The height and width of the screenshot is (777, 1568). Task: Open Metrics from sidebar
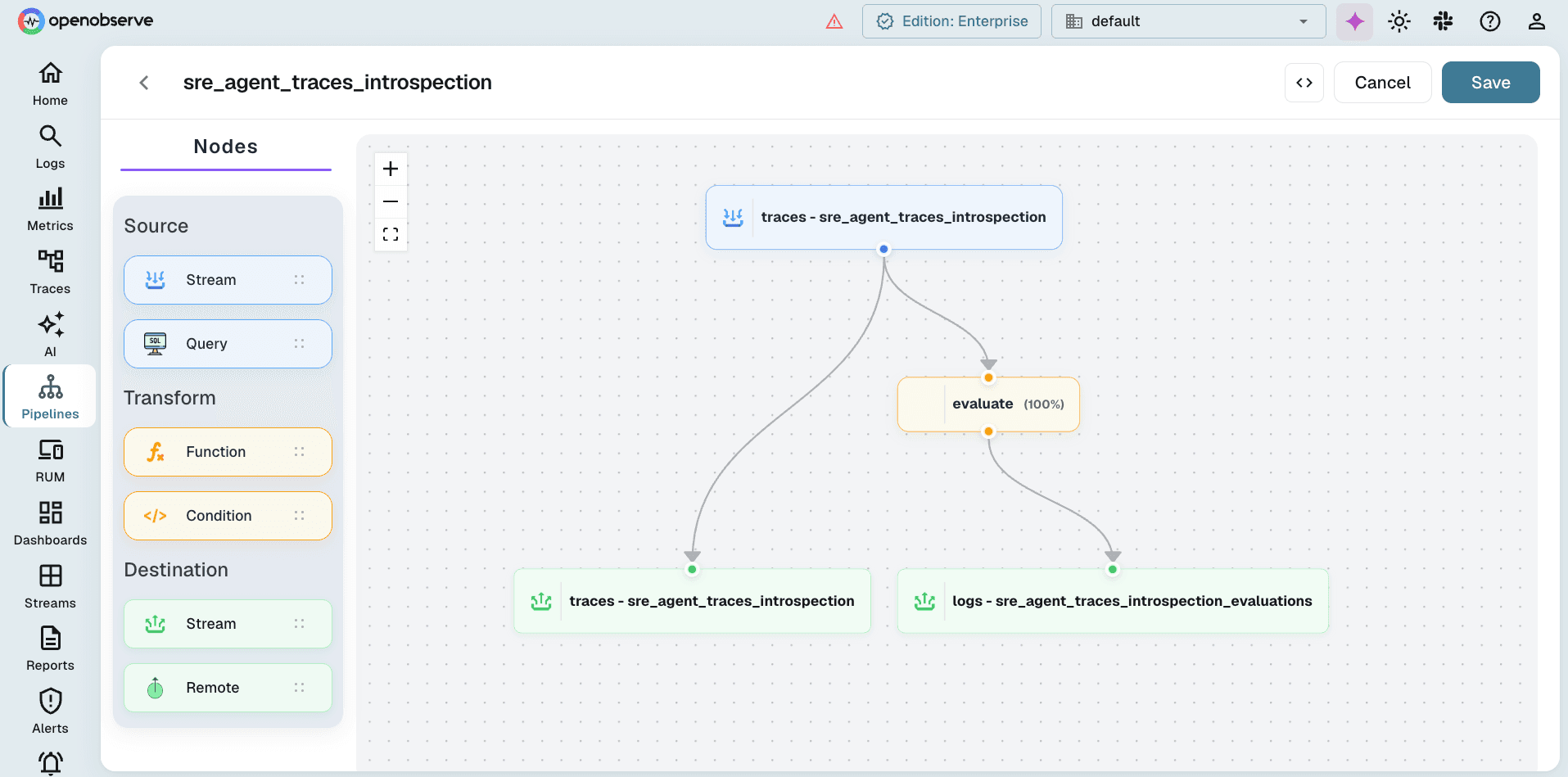(50, 210)
